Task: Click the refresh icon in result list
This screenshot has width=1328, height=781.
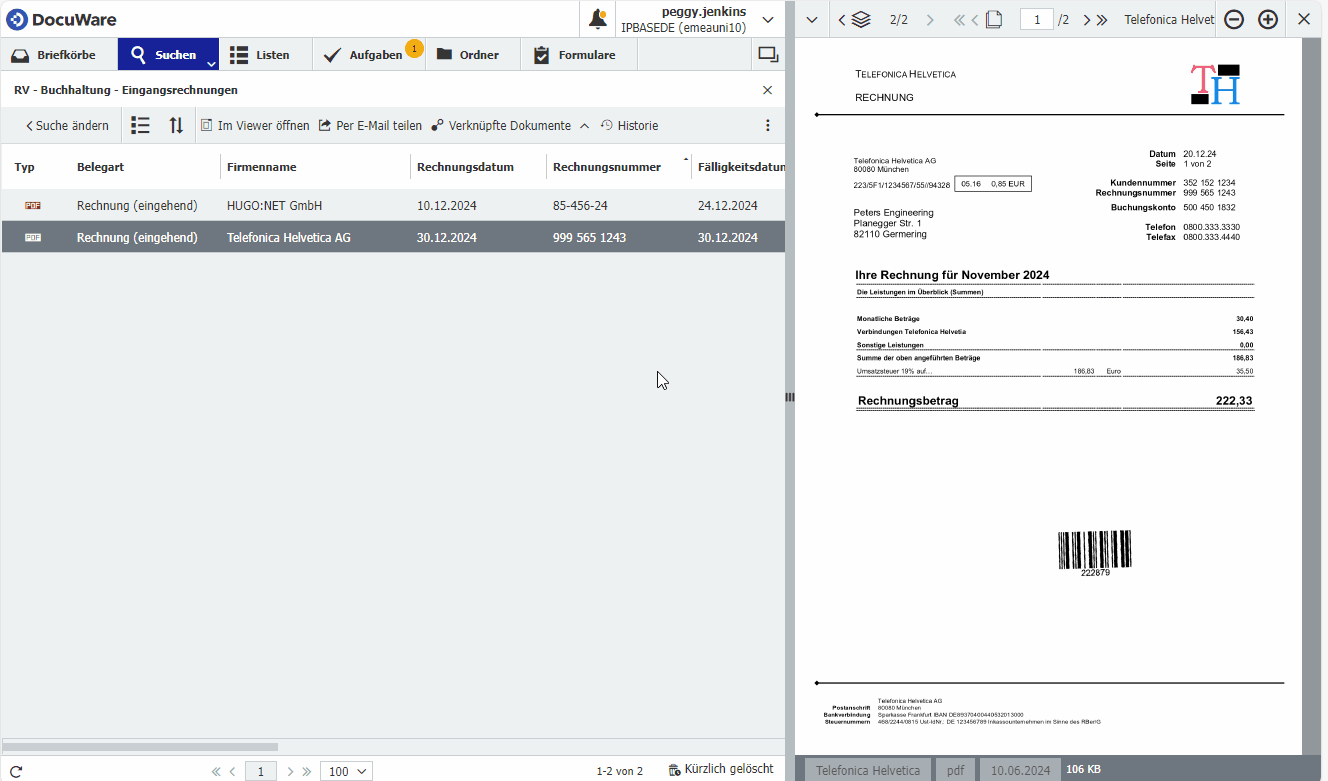Action: [16, 771]
